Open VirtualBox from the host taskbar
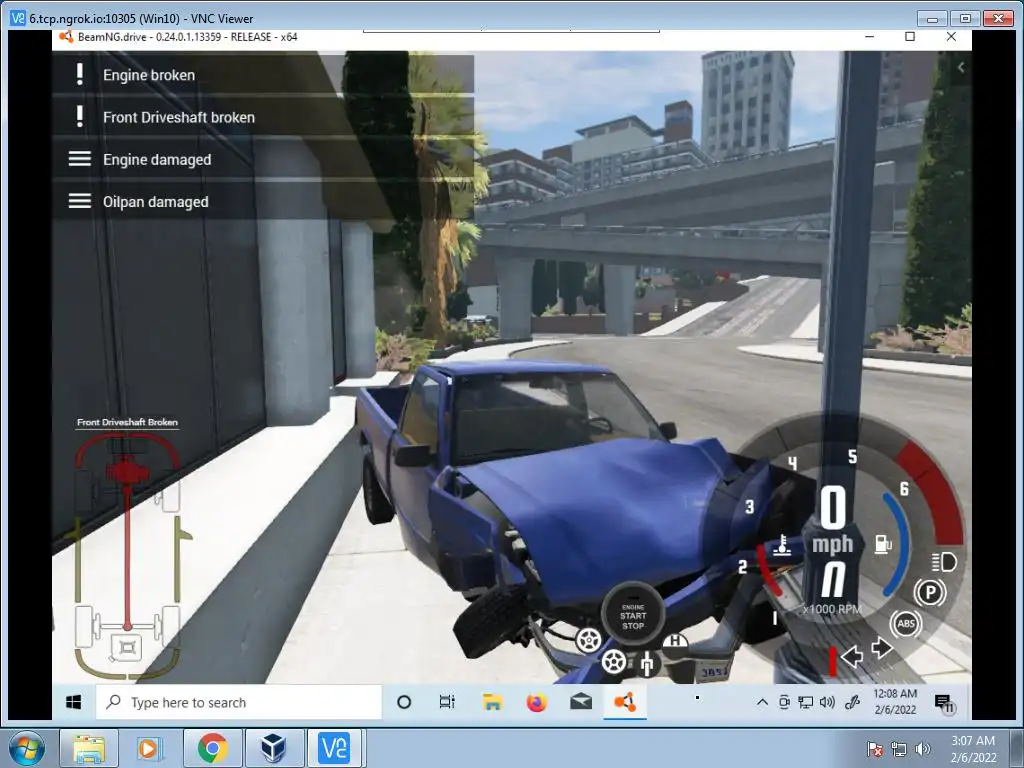 pyautogui.click(x=274, y=748)
